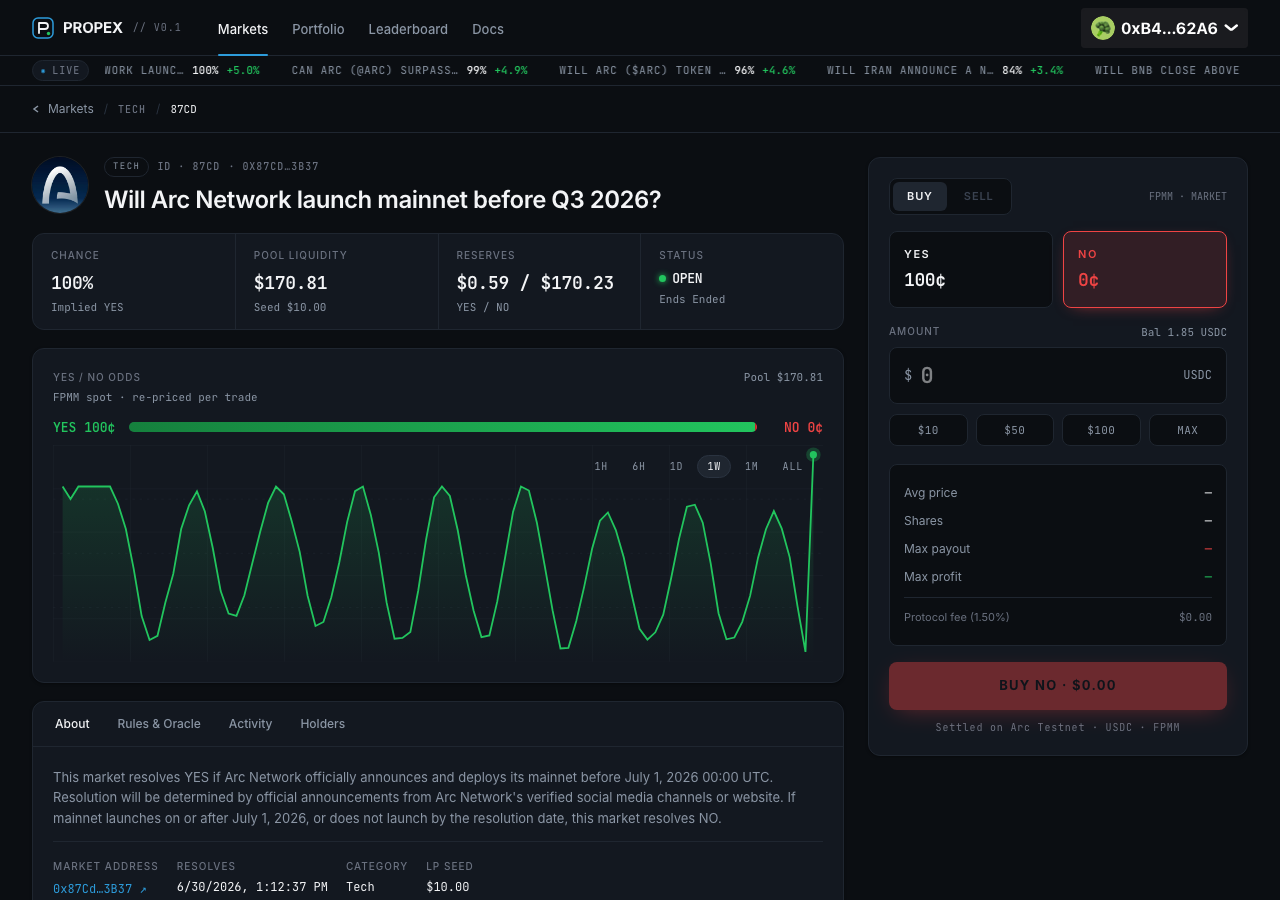Open the Rules & Oracle tab
Screen dimensions: 1280x900
[159, 724]
